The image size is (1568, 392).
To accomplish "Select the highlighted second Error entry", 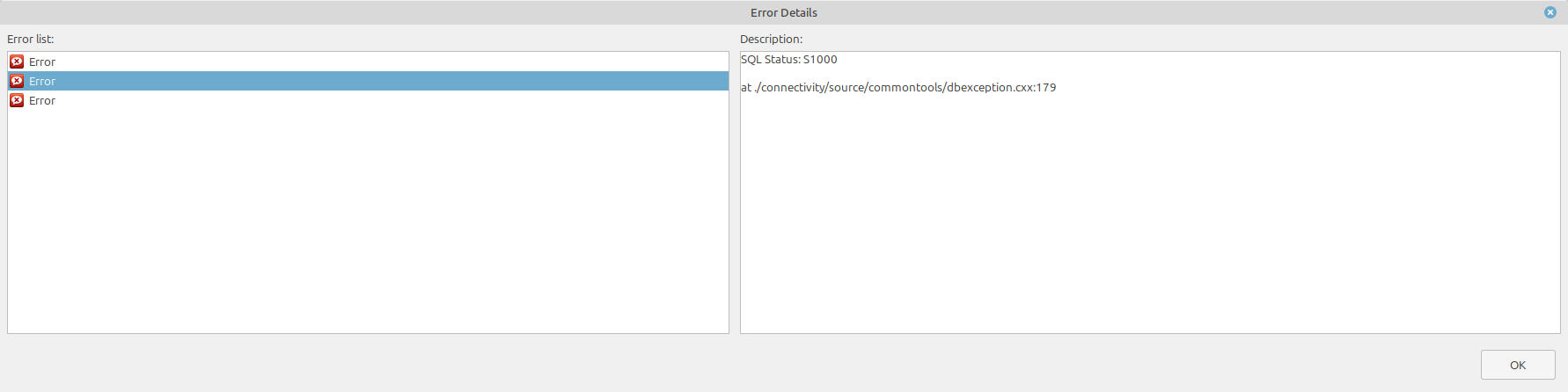I will [42, 81].
